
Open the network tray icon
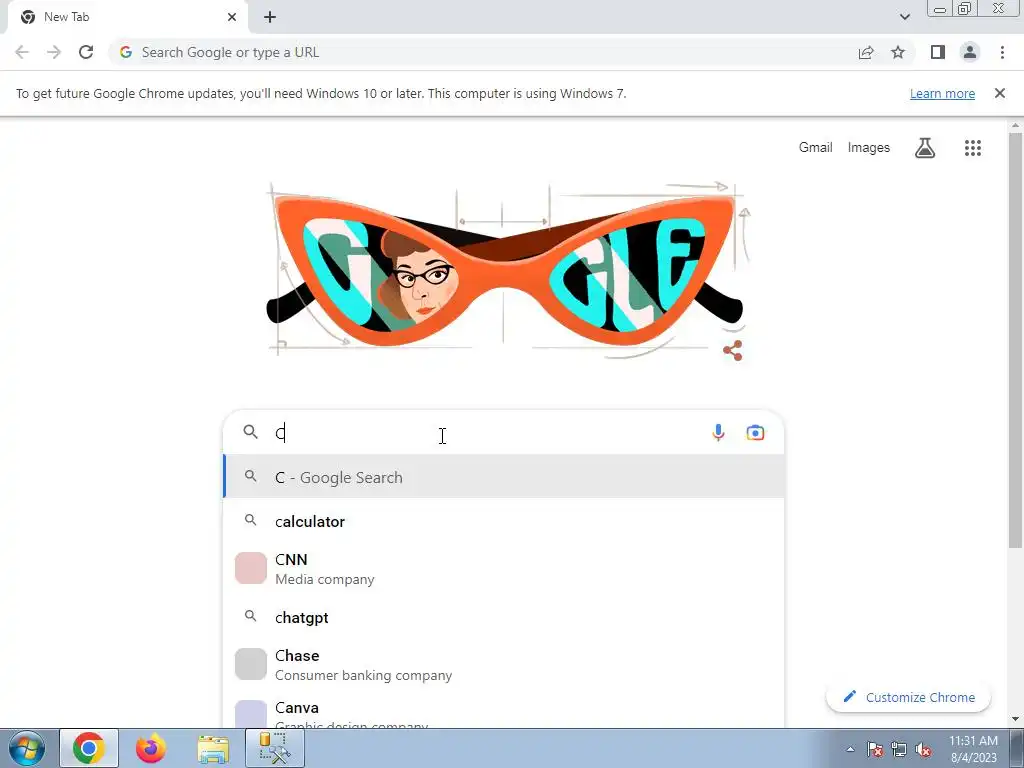[x=899, y=749]
